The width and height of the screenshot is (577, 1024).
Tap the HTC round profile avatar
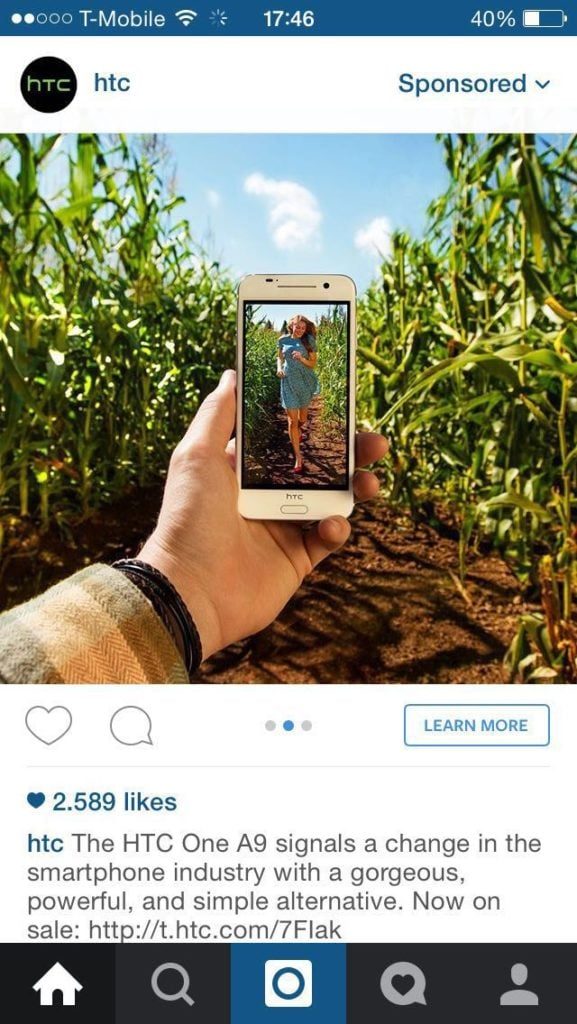48,84
